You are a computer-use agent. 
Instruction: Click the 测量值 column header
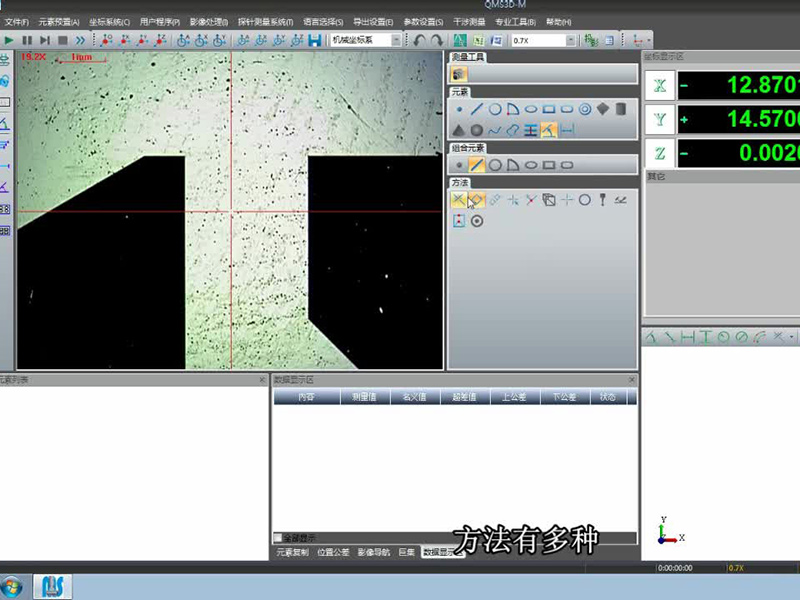pyautogui.click(x=365, y=397)
